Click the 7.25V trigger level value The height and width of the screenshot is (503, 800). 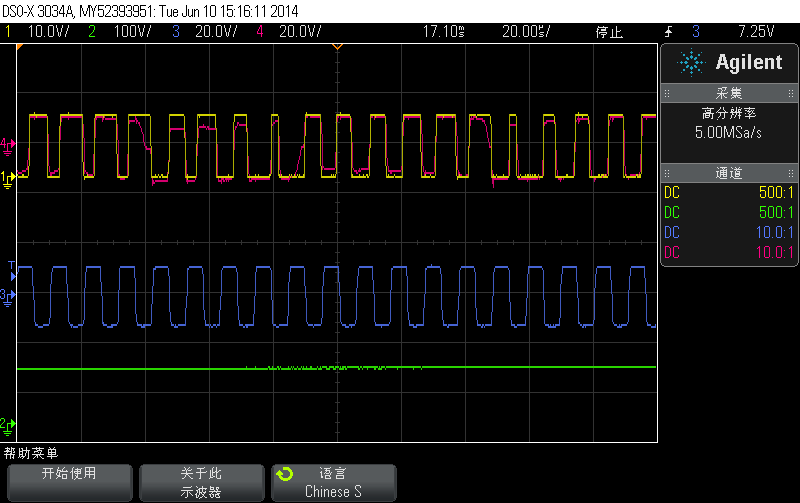[756, 32]
